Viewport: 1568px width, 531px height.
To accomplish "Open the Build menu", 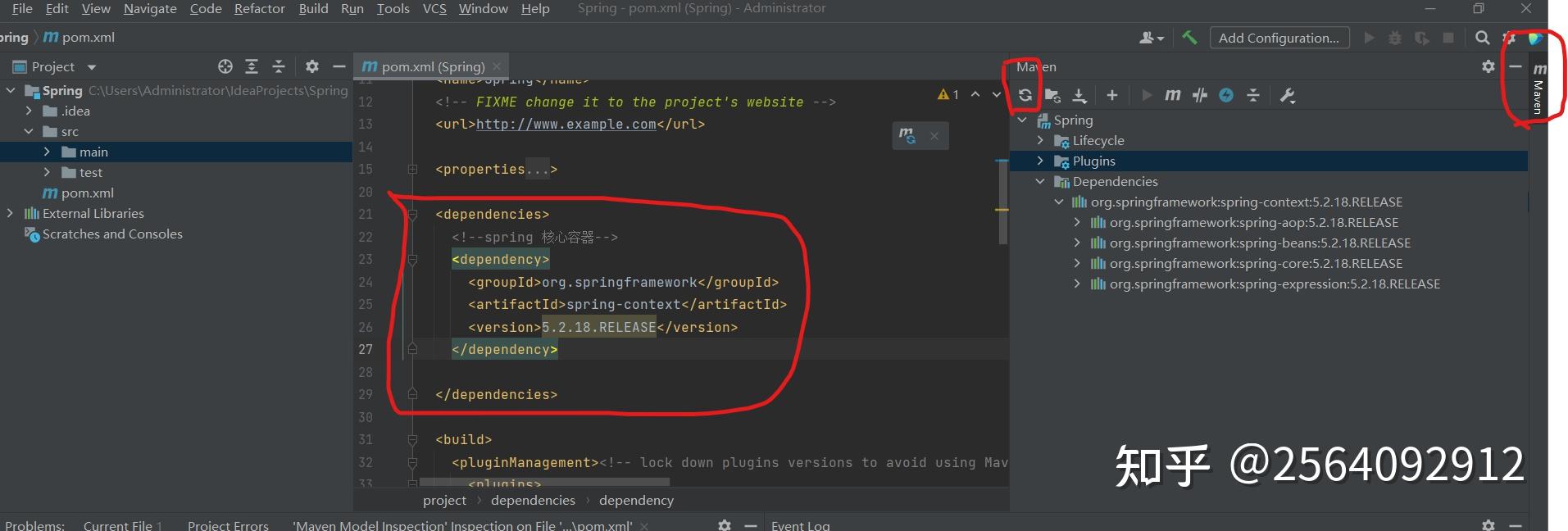I will coord(313,8).
